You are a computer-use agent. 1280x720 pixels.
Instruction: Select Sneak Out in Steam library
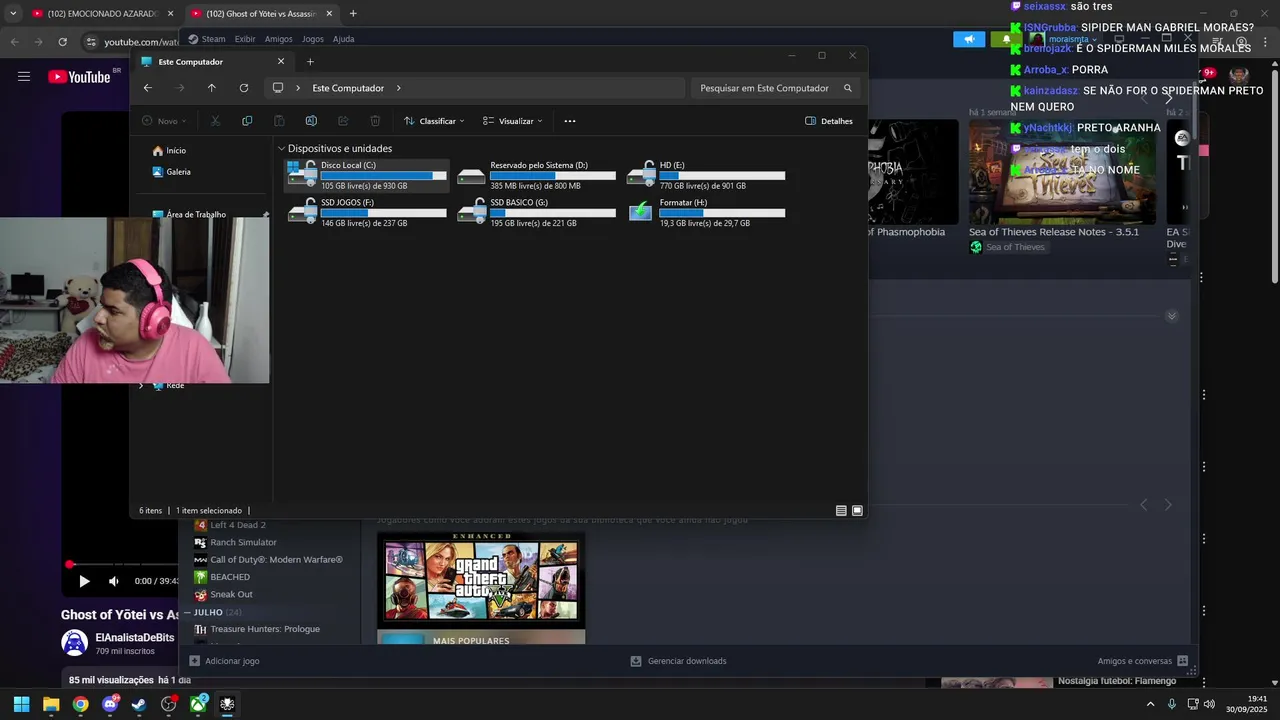231,595
